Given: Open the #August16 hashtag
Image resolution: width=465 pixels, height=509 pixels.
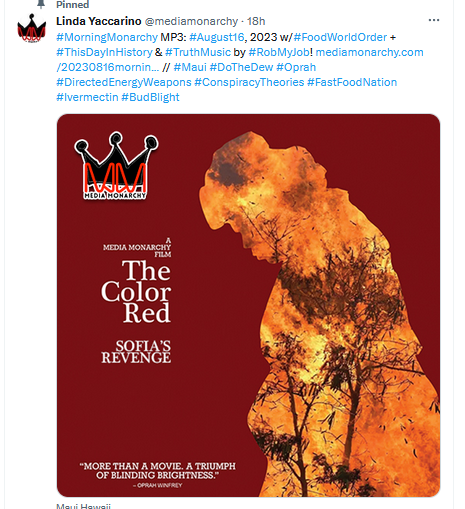Looking at the screenshot, I should coord(217,37).
